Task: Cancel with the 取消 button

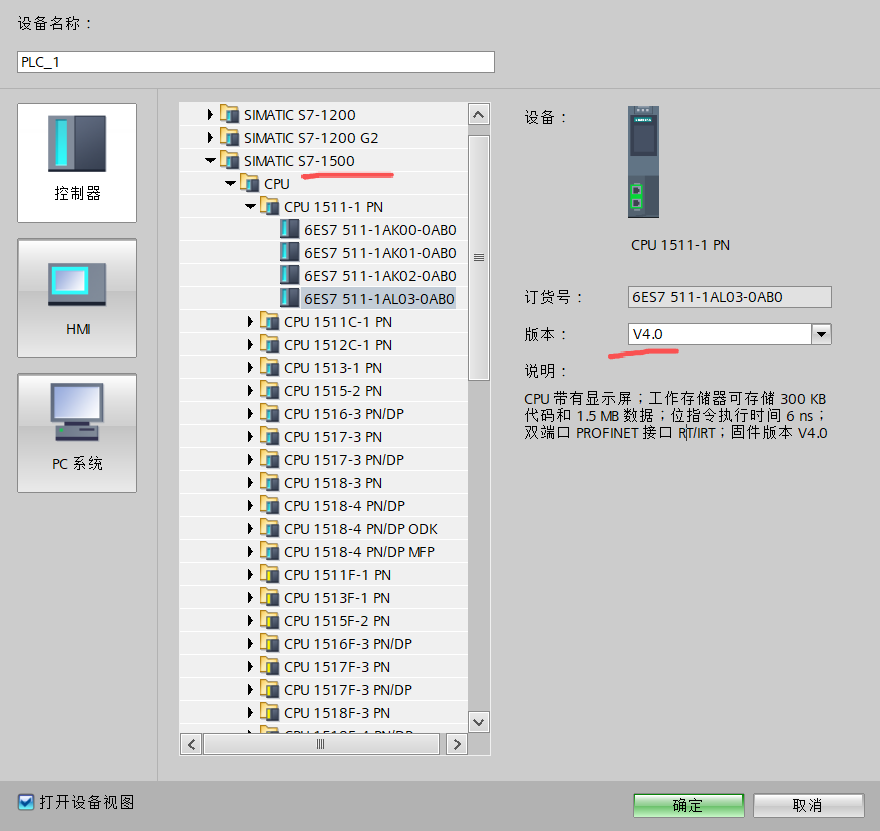Action: (x=808, y=805)
